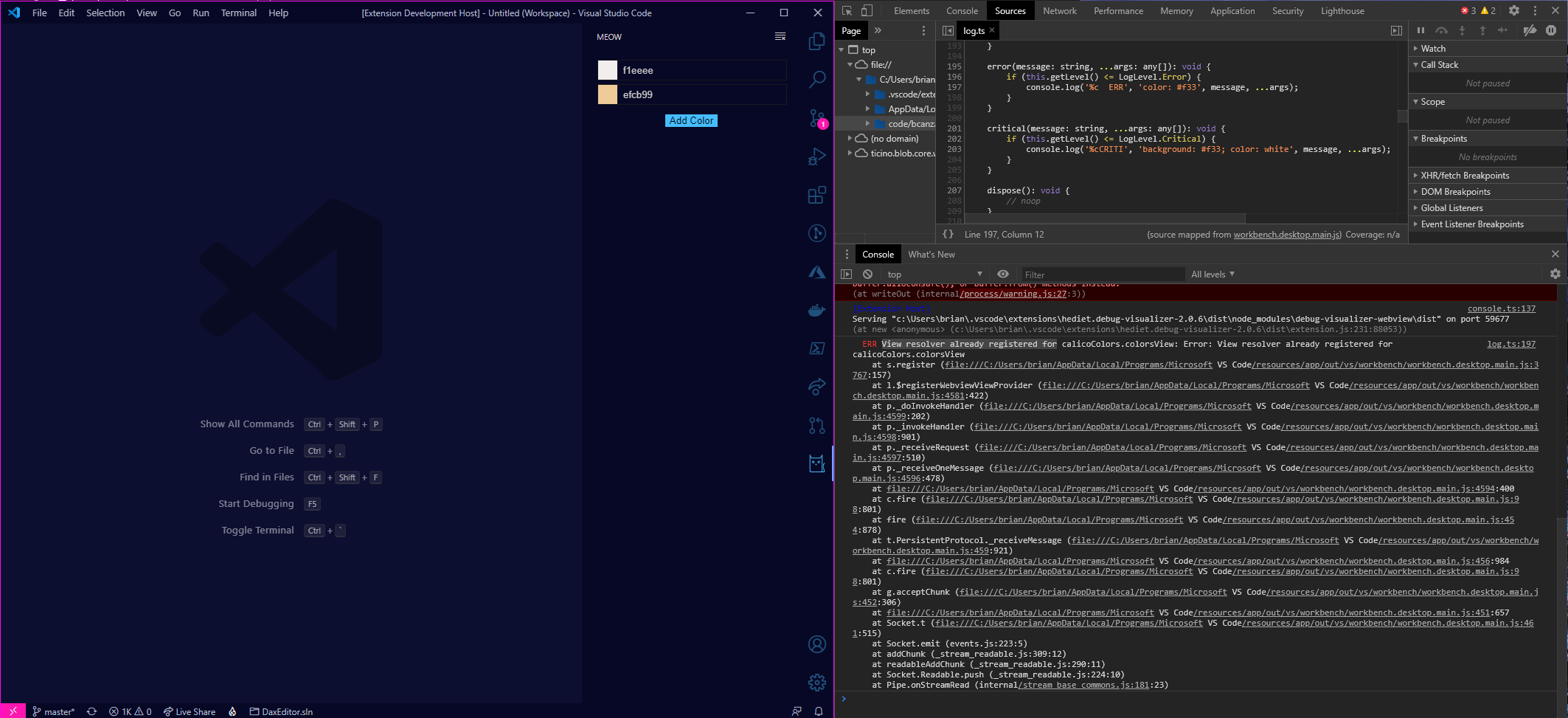This screenshot has width=1568, height=718.
Task: Toggle DevTools device toolbar
Action: pyautogui.click(x=867, y=10)
